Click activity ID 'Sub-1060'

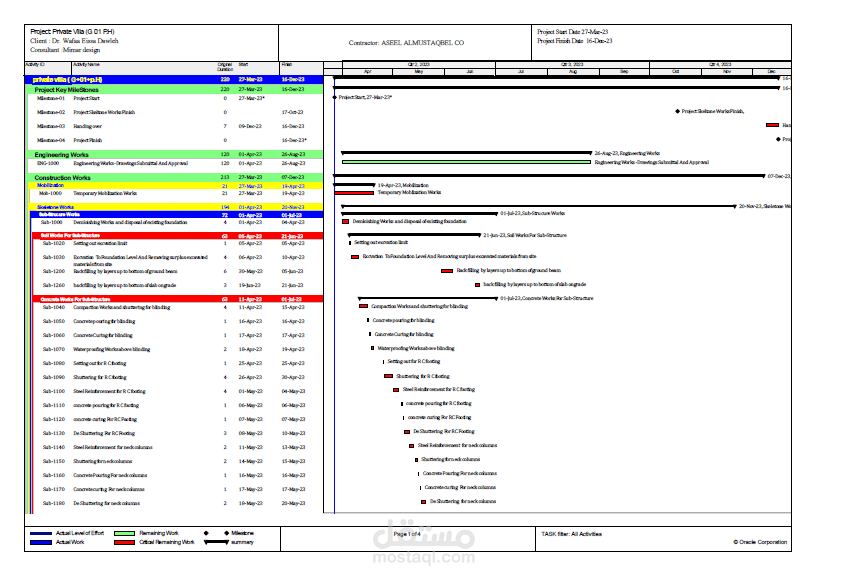54,336
